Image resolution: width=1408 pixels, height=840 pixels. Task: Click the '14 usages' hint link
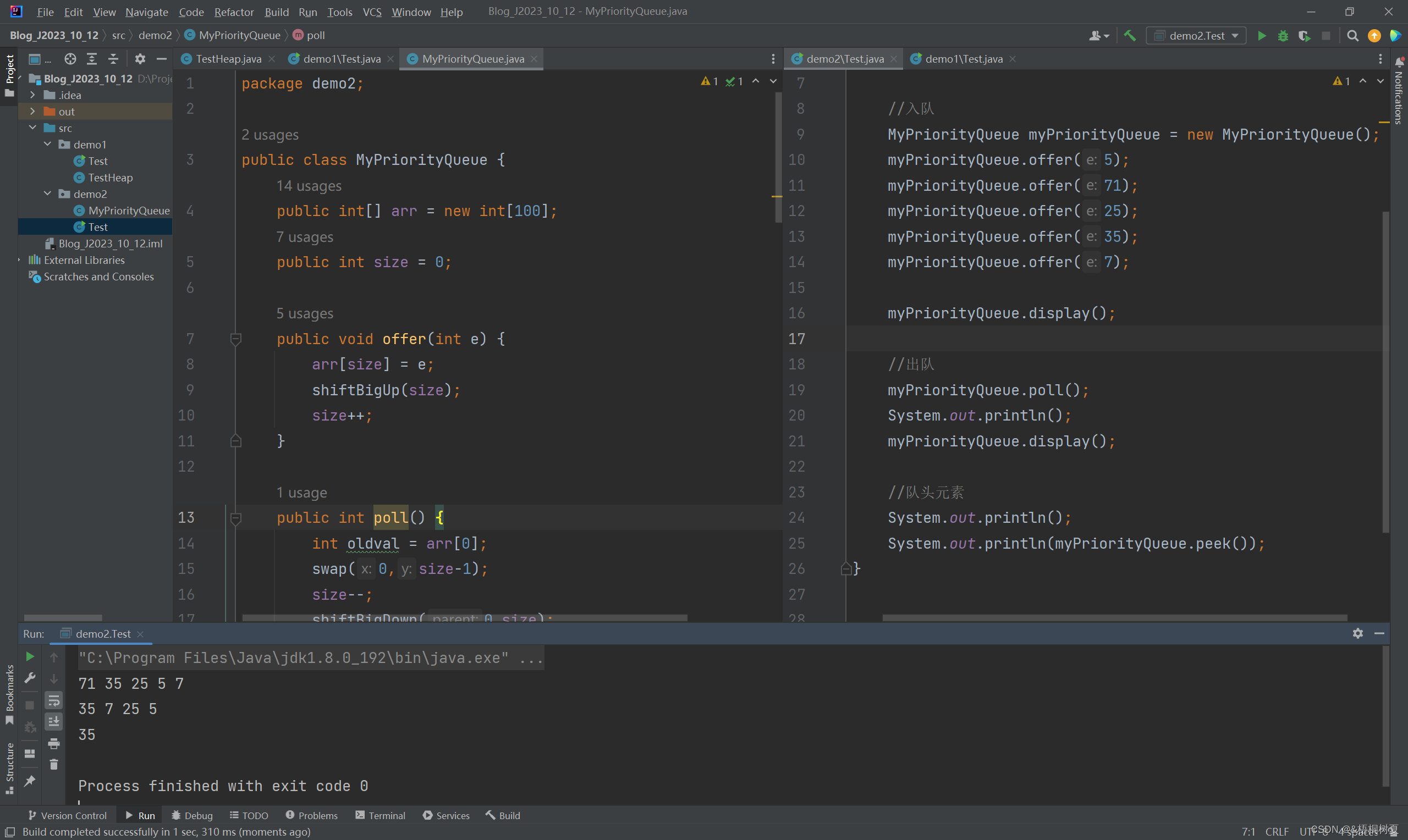pos(309,186)
